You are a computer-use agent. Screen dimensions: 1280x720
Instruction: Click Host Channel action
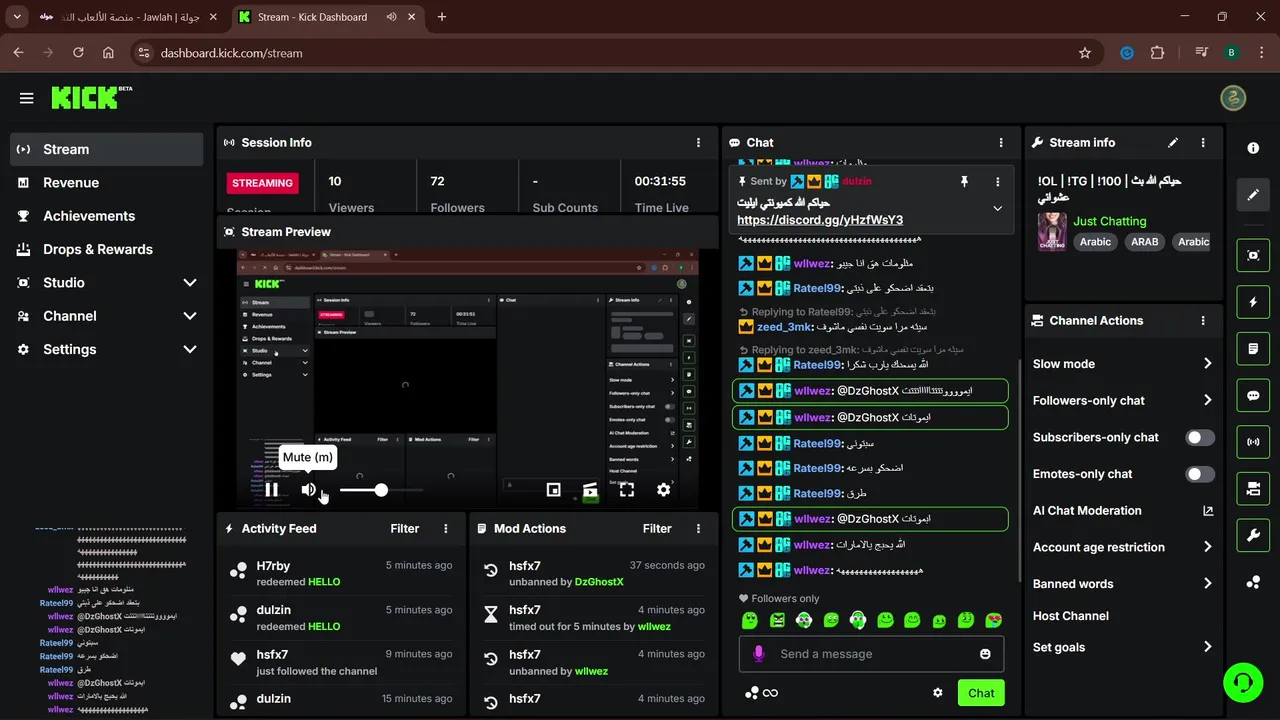[1071, 616]
